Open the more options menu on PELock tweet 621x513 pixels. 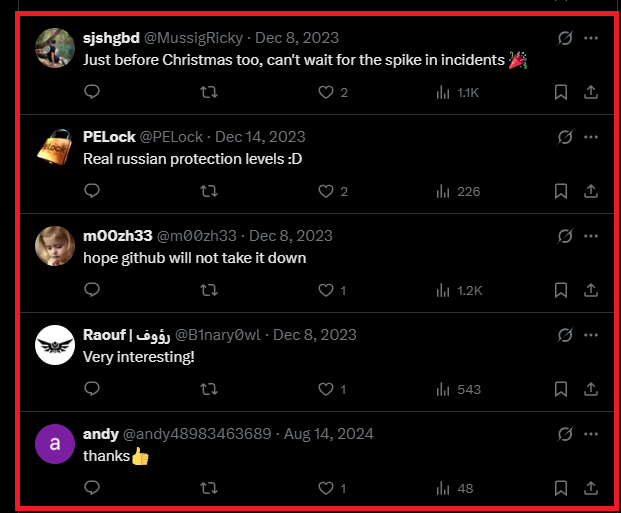pos(591,137)
